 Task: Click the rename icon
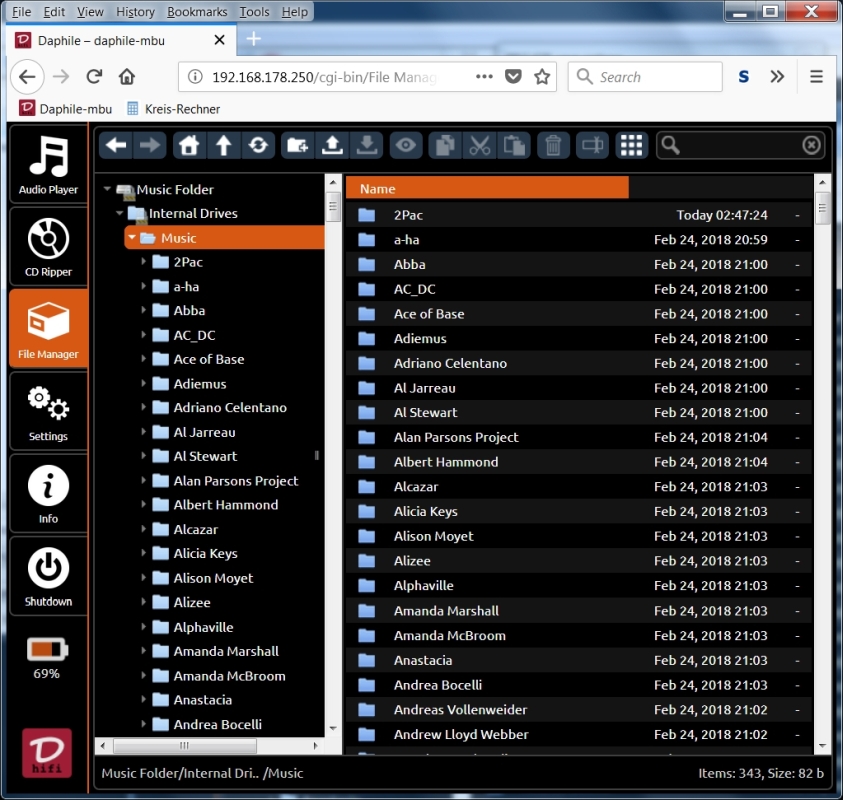[x=592, y=145]
